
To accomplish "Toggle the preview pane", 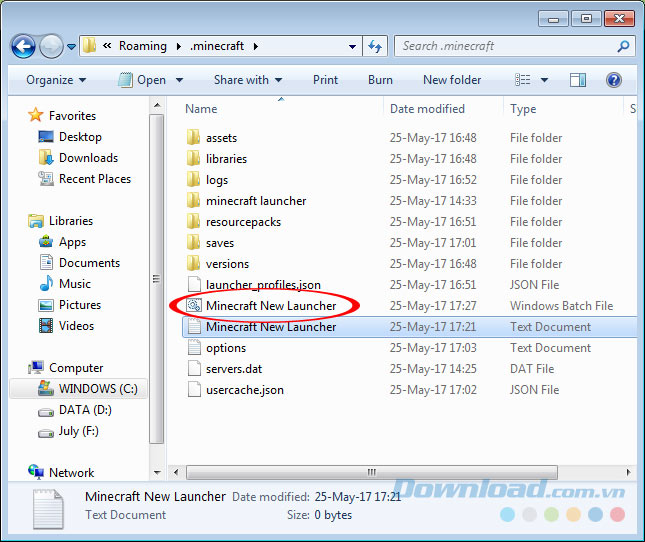I will click(x=578, y=80).
